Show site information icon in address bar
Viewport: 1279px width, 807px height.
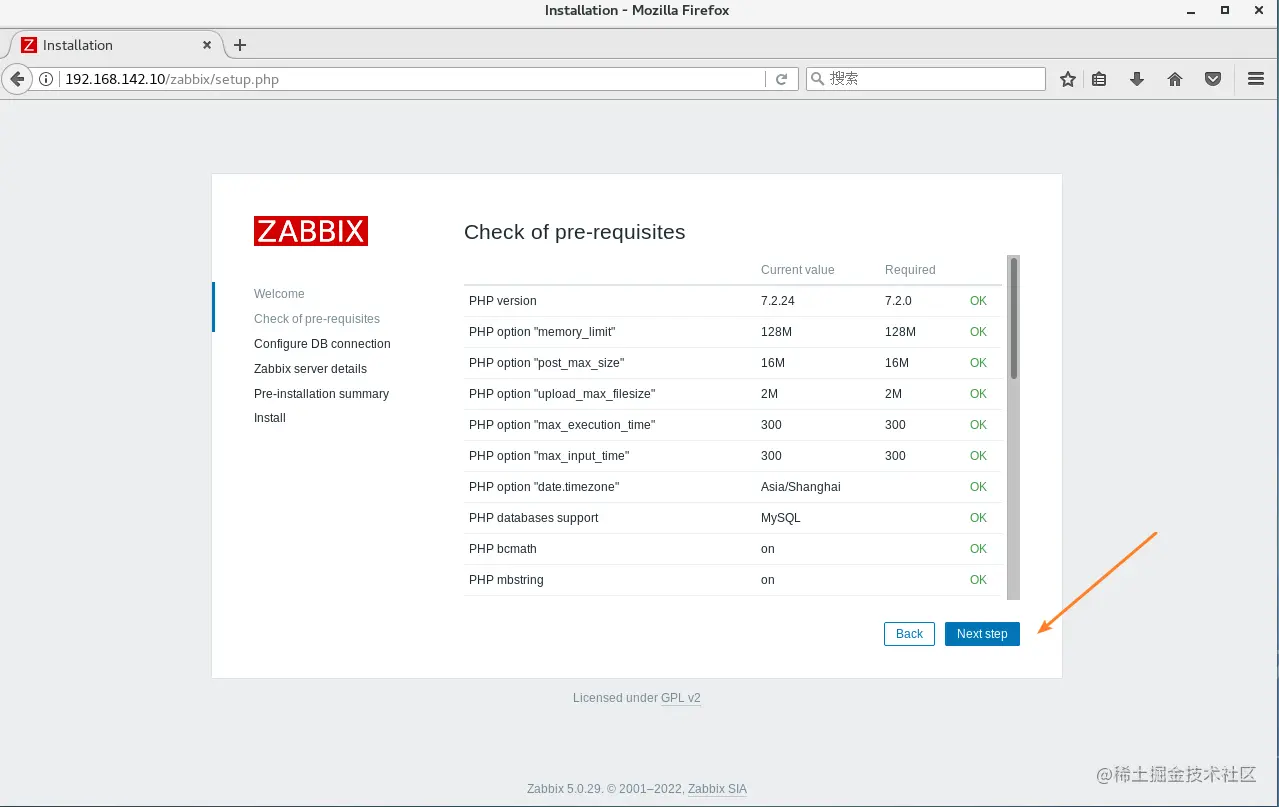pos(46,79)
